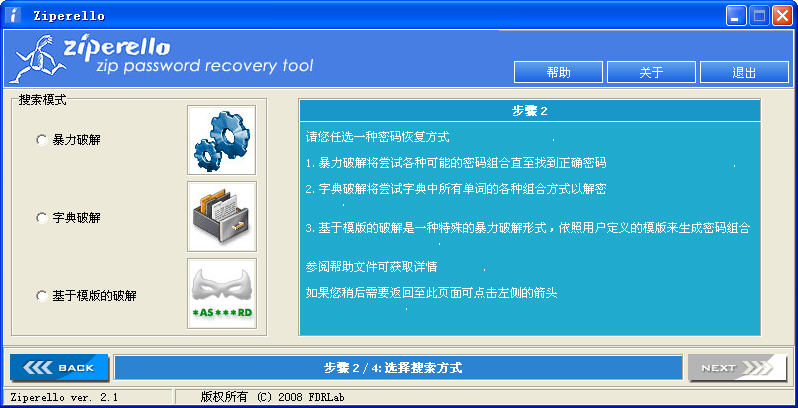Click the blue gears brute-force icon
The width and height of the screenshot is (798, 408).
[222, 140]
